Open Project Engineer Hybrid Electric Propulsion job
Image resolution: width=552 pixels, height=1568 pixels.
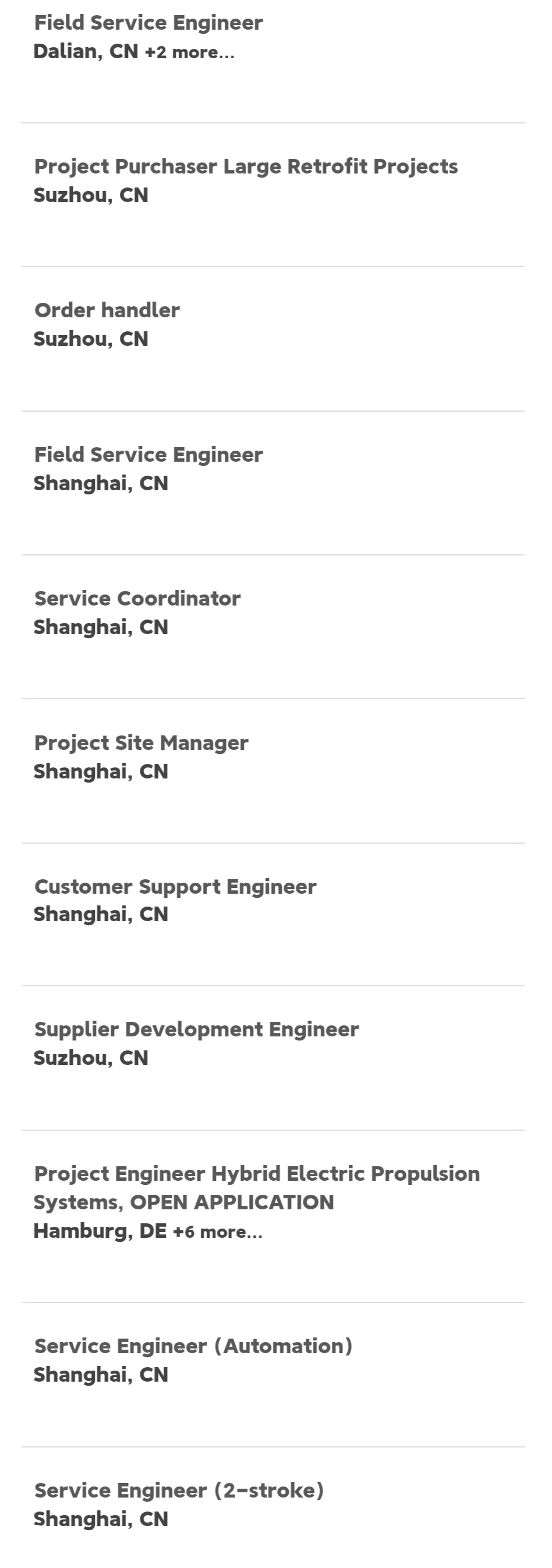256,1188
